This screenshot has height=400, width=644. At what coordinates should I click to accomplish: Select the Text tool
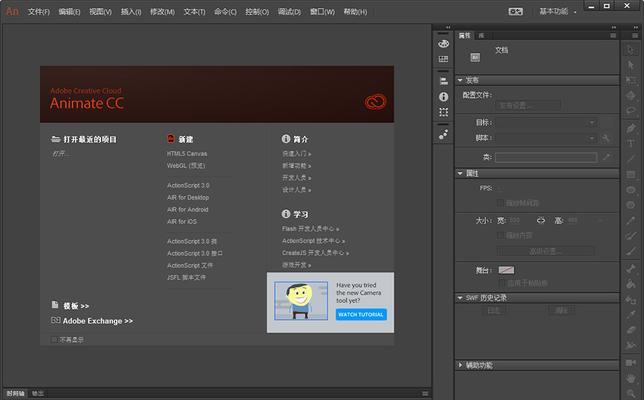[631, 144]
